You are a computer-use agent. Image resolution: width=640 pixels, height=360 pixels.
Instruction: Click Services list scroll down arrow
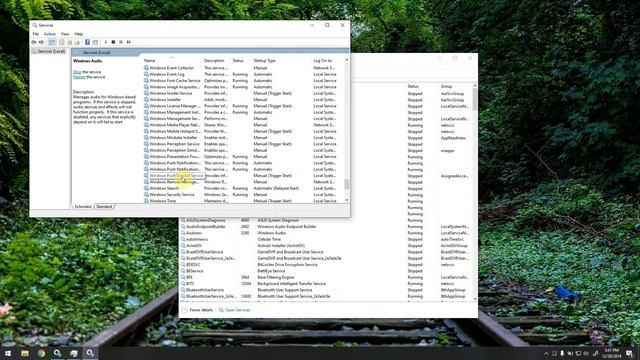(x=347, y=200)
